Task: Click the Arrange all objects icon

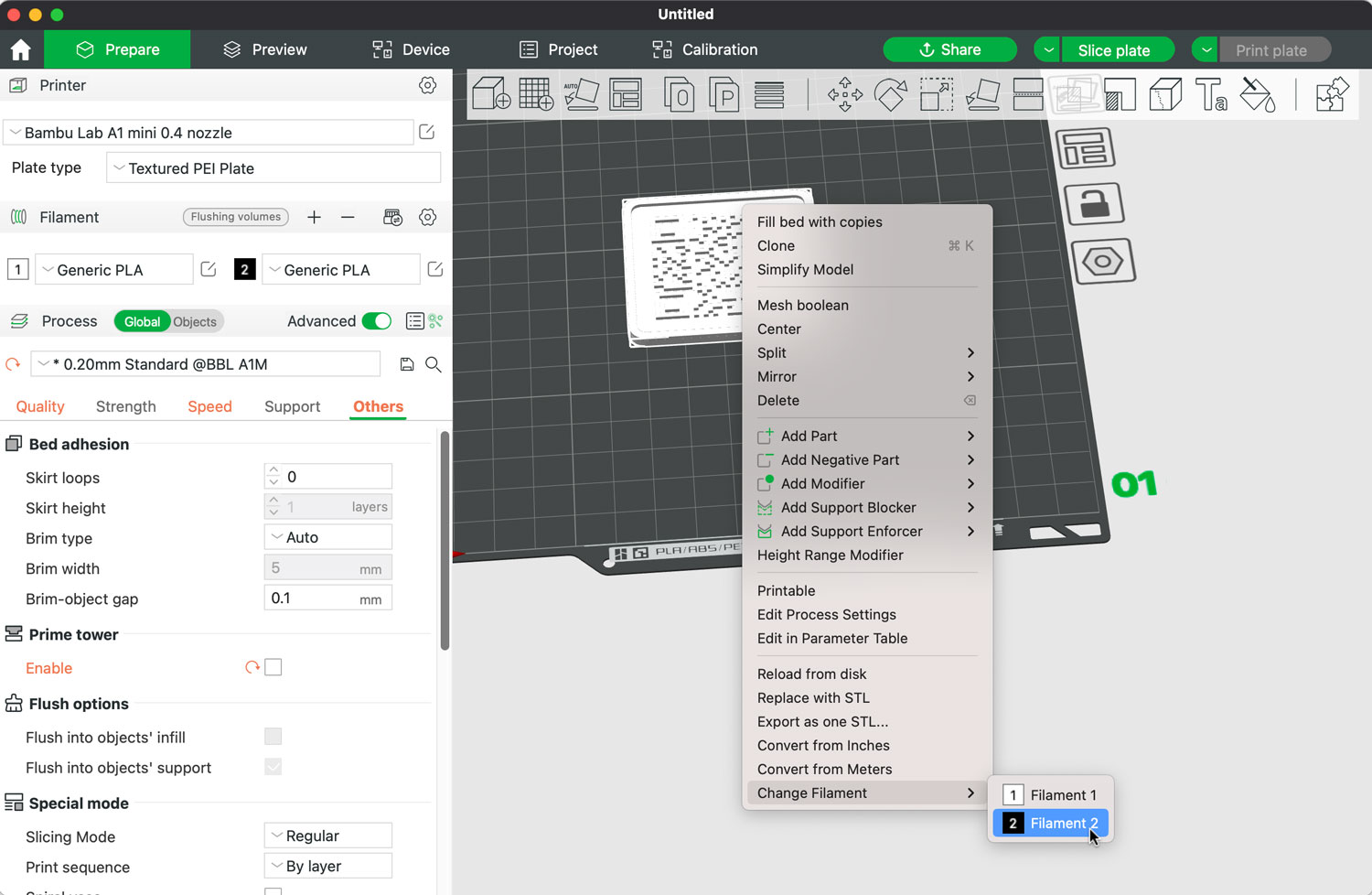Action: [x=626, y=94]
